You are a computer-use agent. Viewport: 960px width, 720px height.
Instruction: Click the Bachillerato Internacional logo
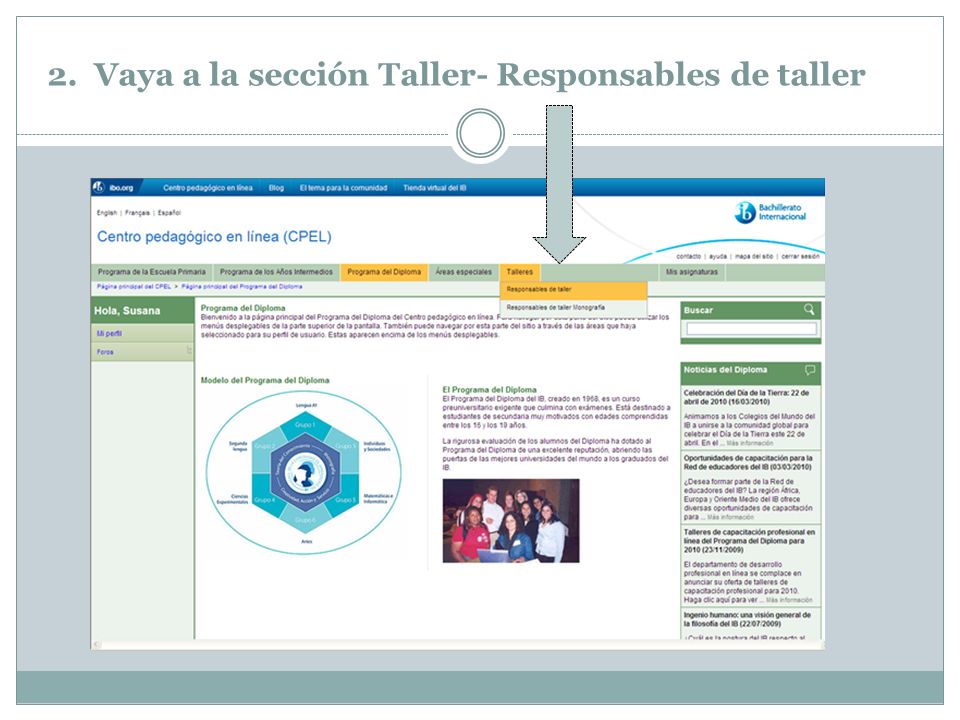[x=770, y=212]
